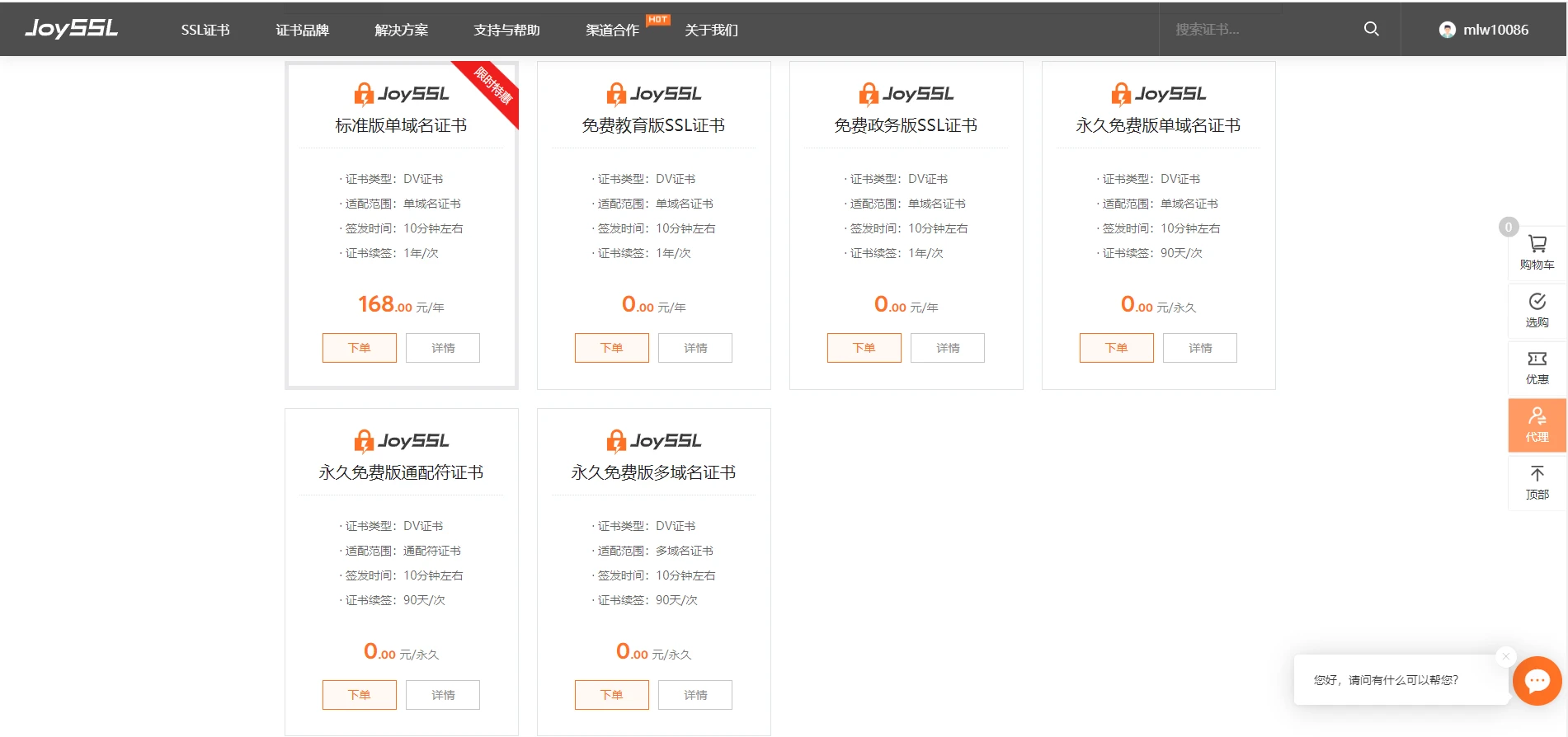Expand the 支持与帮助 menu
Image resolution: width=1568 pixels, height=737 pixels.
click(x=506, y=30)
